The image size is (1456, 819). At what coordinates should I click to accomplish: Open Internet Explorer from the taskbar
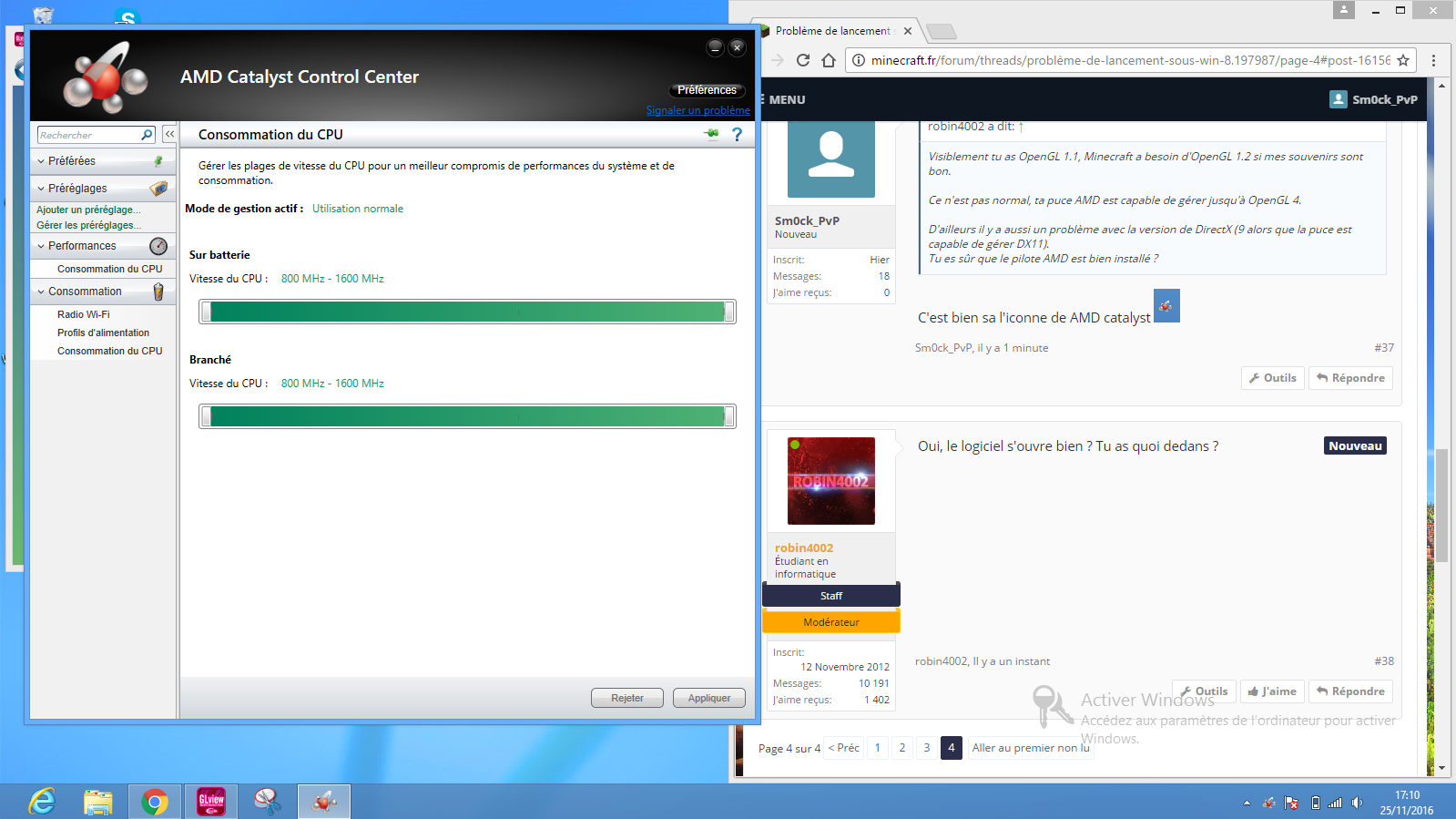pyautogui.click(x=42, y=802)
